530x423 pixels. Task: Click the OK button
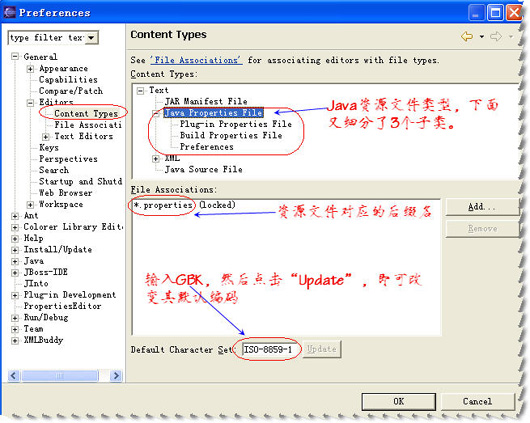click(399, 402)
